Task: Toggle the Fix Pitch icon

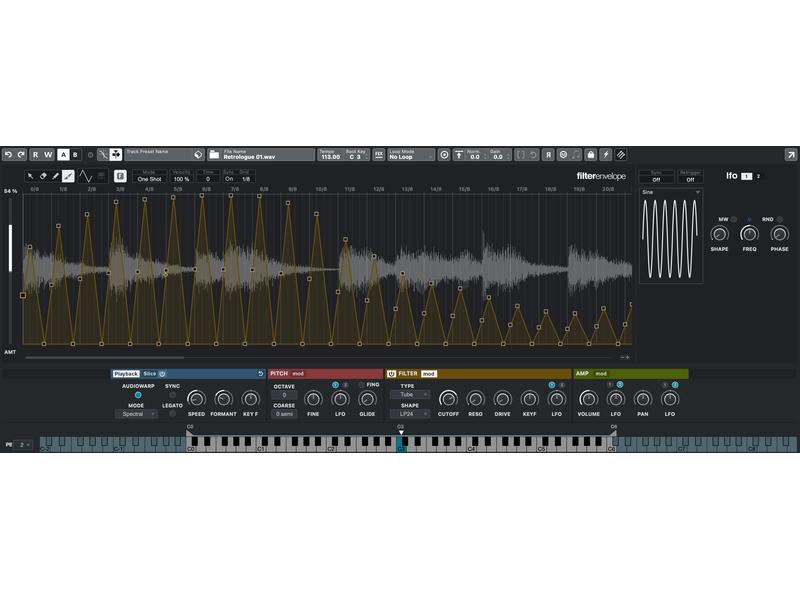Action: click(379, 155)
